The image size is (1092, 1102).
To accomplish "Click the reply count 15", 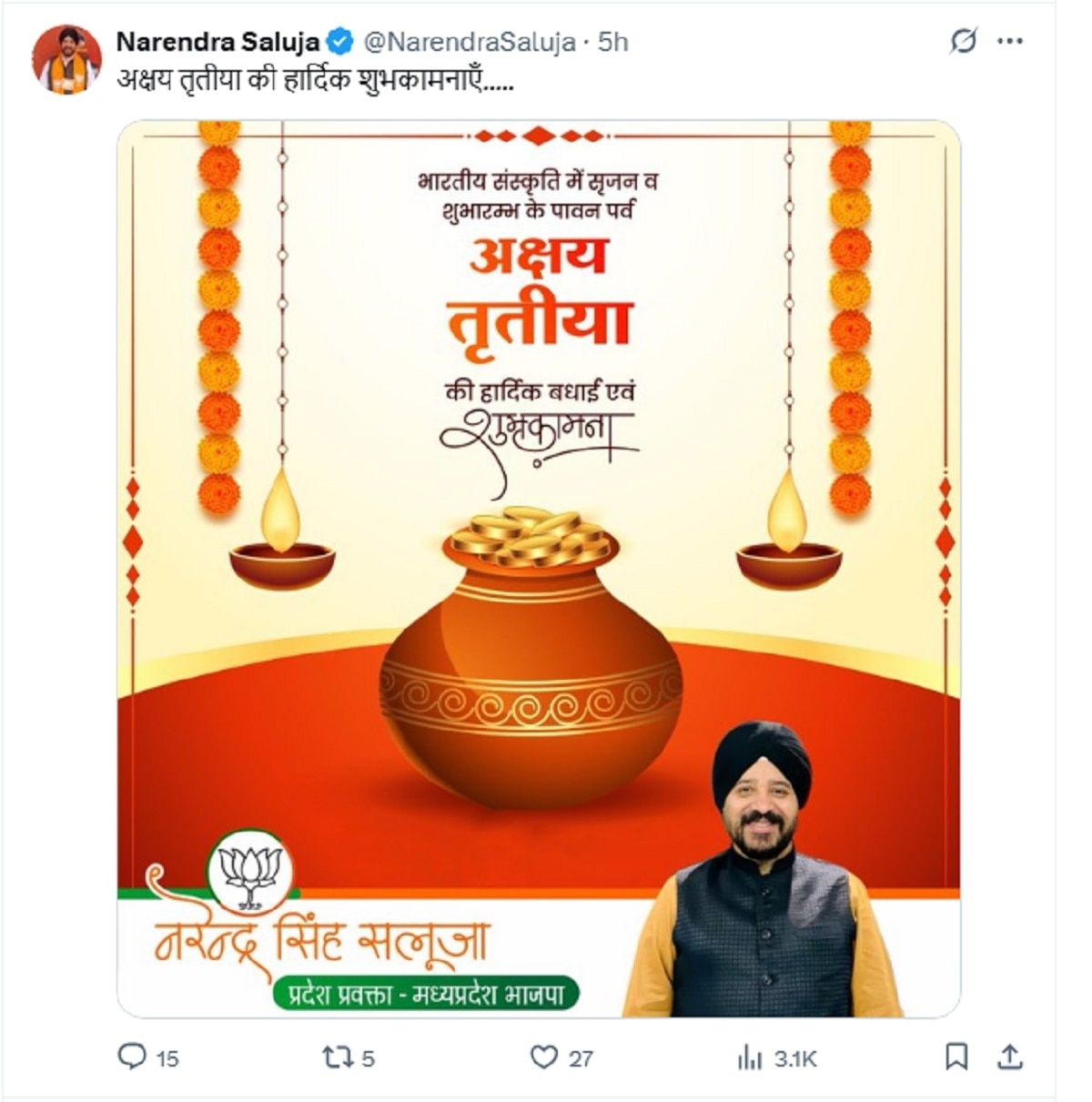I will (167, 1058).
